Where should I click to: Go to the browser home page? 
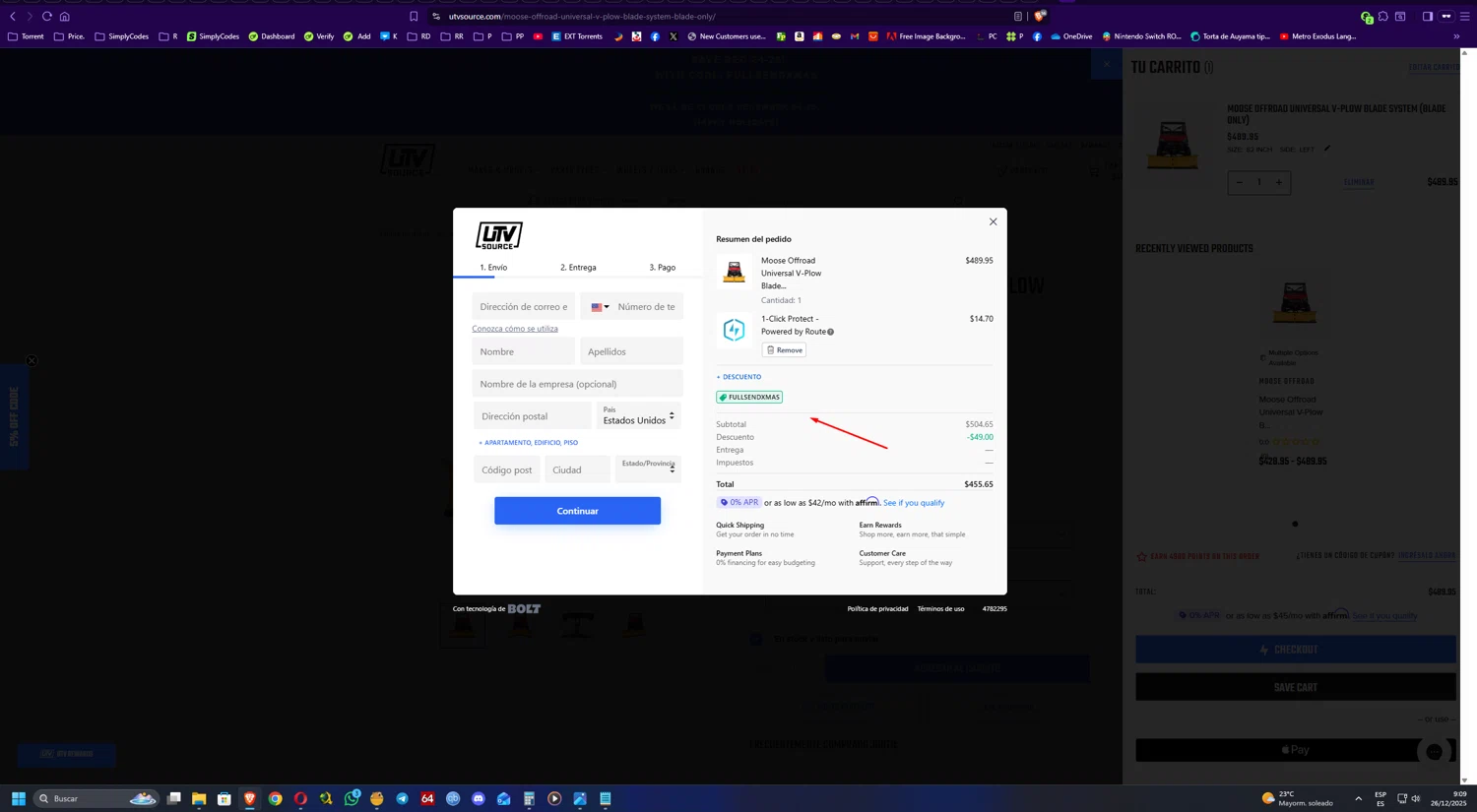tap(65, 17)
